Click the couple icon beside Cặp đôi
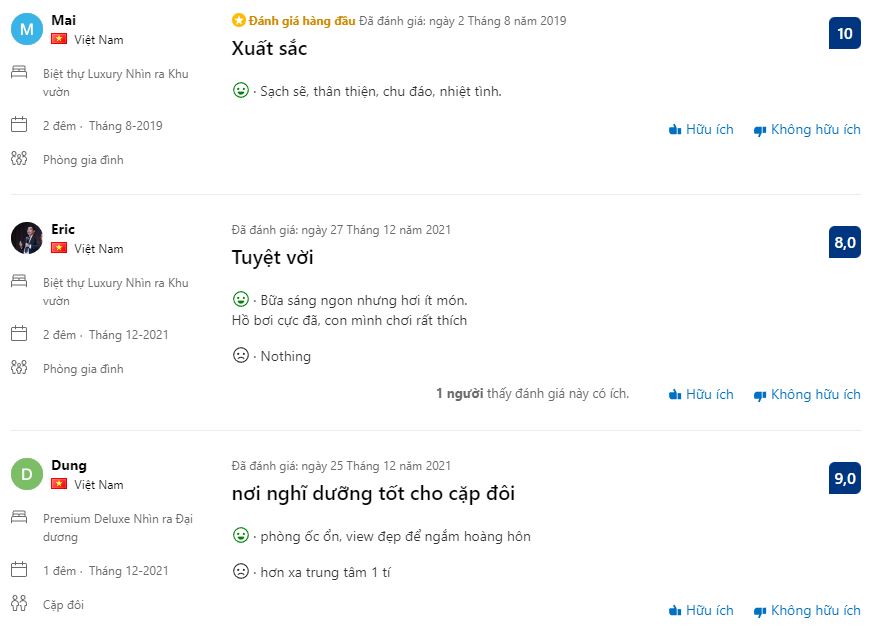Viewport: 883px width, 638px height. point(19,603)
